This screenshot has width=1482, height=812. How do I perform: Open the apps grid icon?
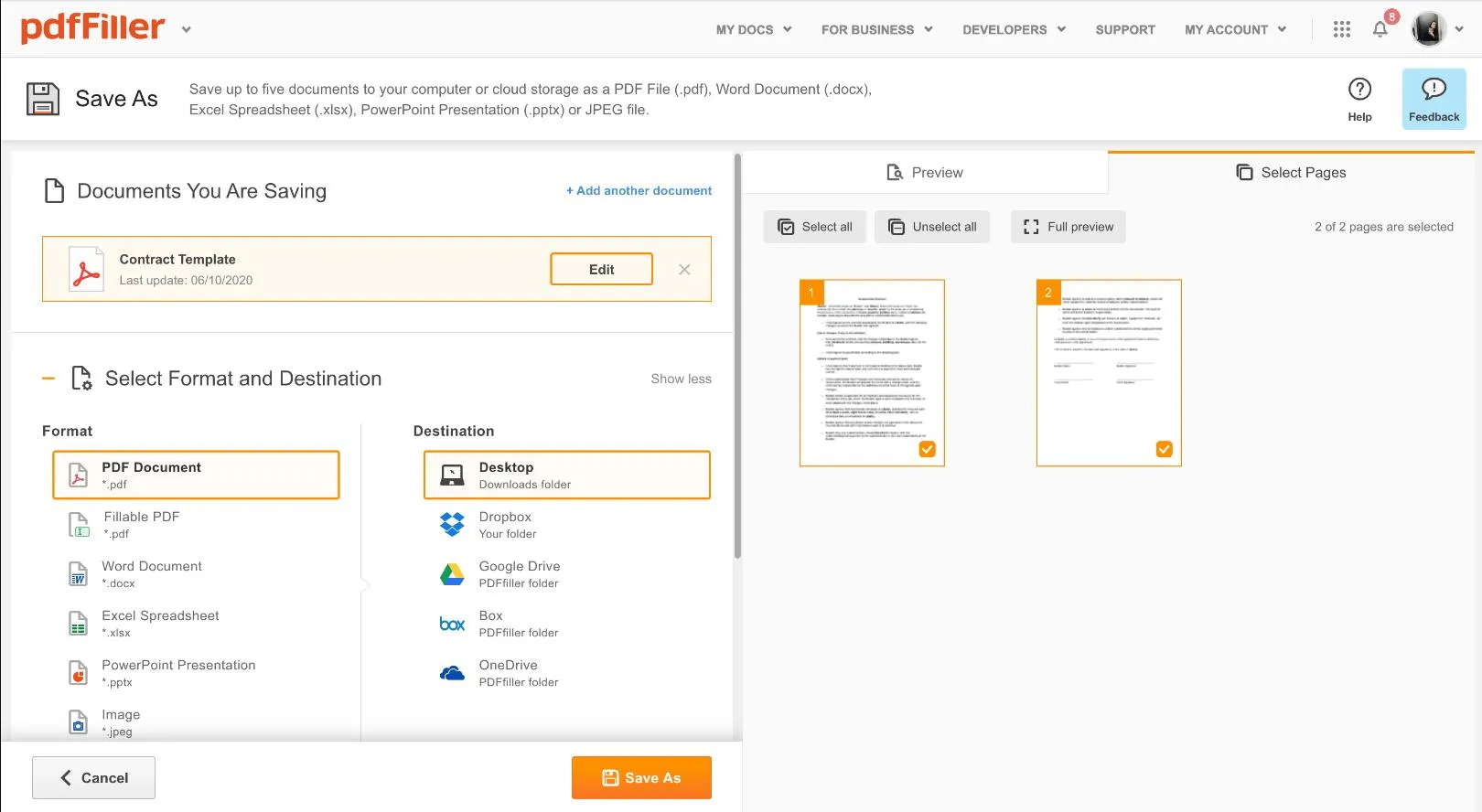[1342, 29]
